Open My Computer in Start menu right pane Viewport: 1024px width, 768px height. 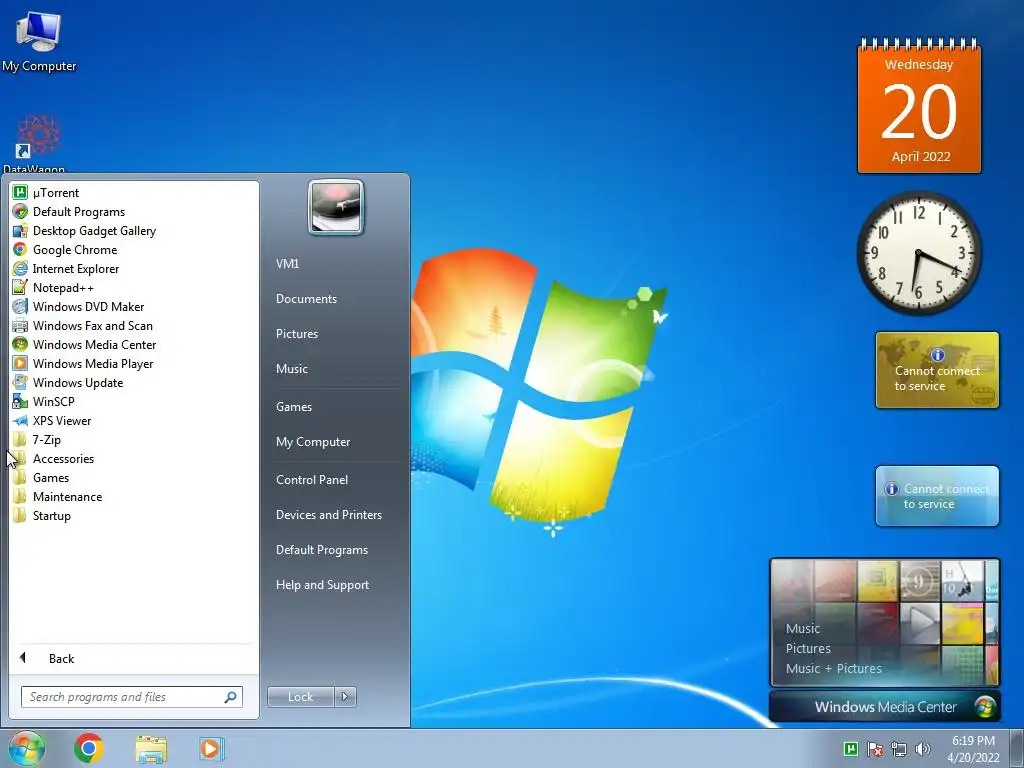[x=313, y=442]
